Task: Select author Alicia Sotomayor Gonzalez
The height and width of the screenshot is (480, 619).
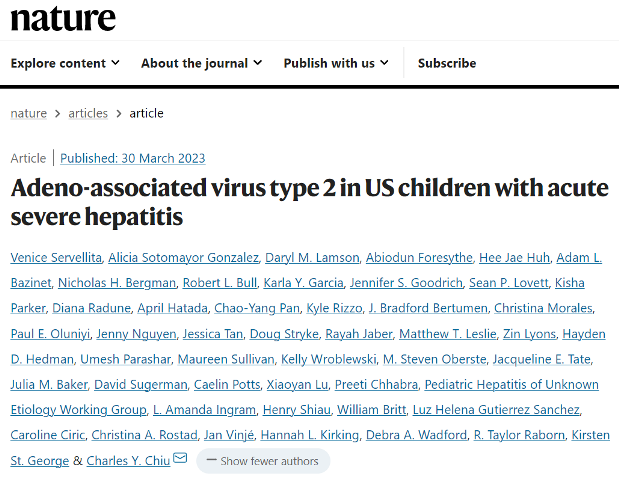Action: pyautogui.click(x=184, y=258)
